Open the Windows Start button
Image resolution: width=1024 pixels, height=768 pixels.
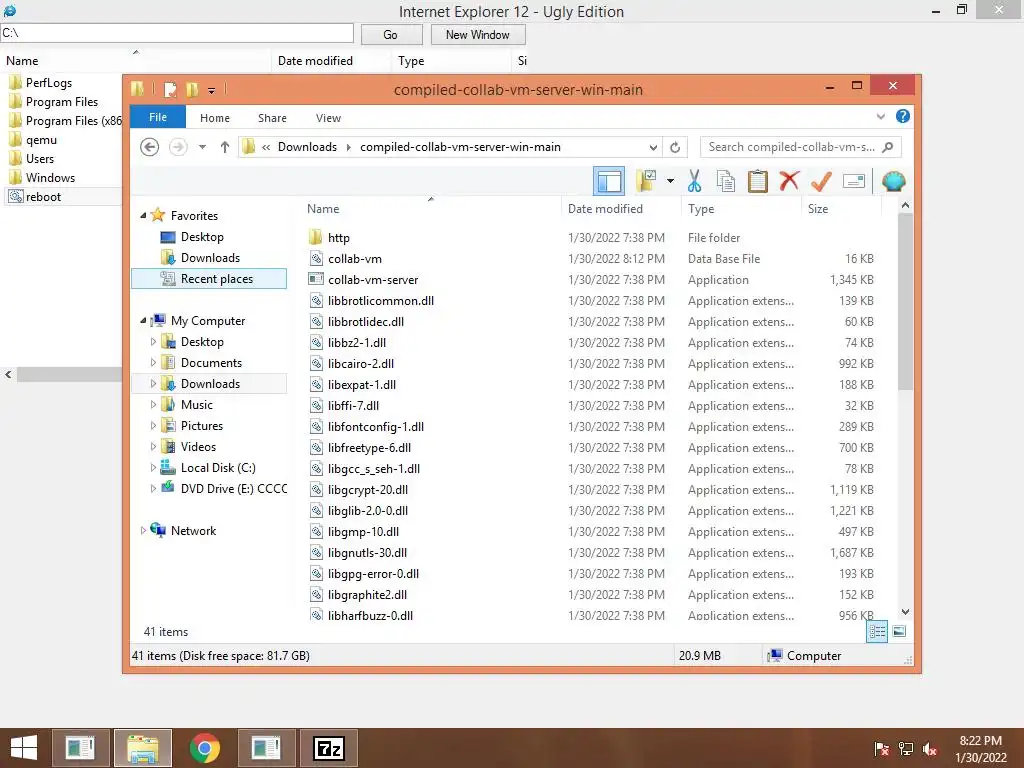pos(24,748)
